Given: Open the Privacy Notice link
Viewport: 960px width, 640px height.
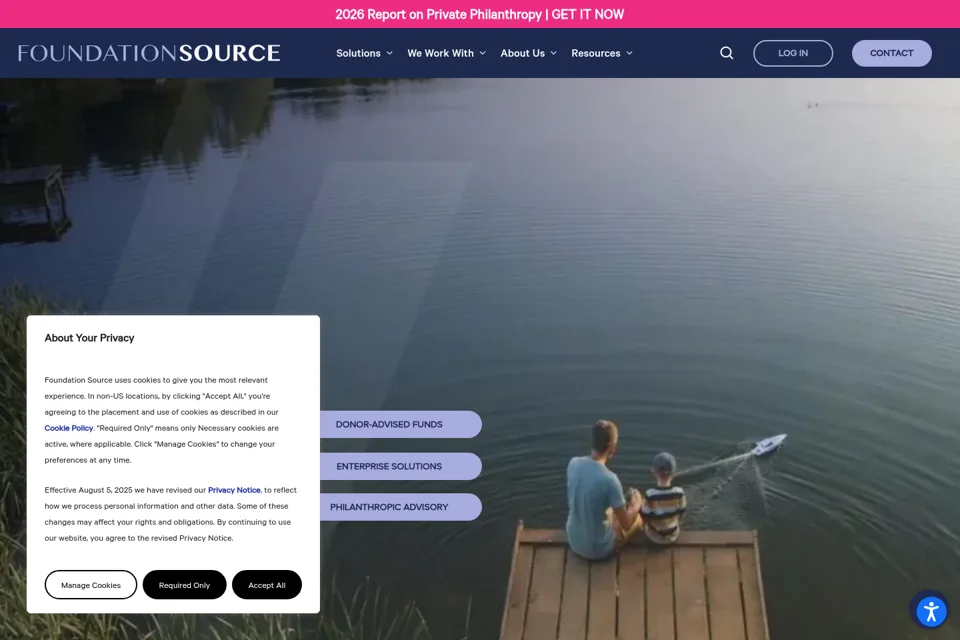Looking at the screenshot, I should point(234,490).
